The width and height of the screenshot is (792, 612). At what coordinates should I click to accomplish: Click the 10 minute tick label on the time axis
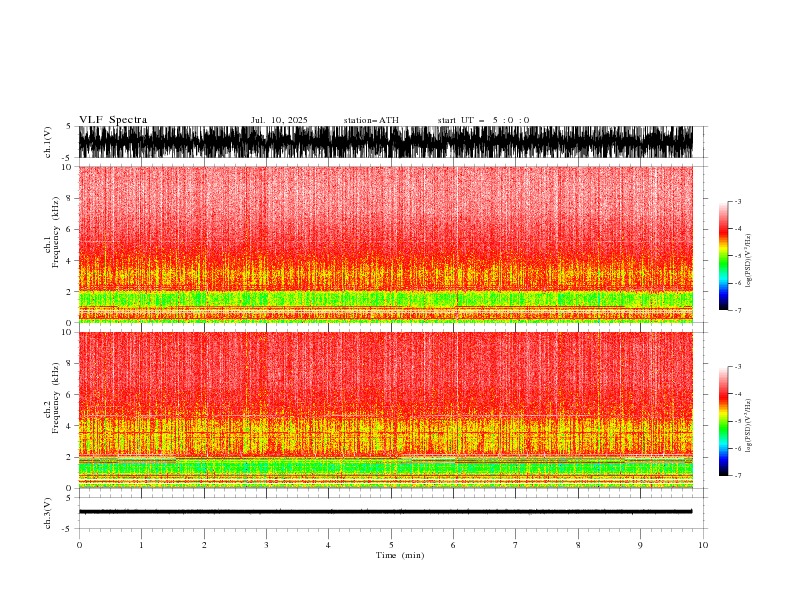tap(703, 545)
